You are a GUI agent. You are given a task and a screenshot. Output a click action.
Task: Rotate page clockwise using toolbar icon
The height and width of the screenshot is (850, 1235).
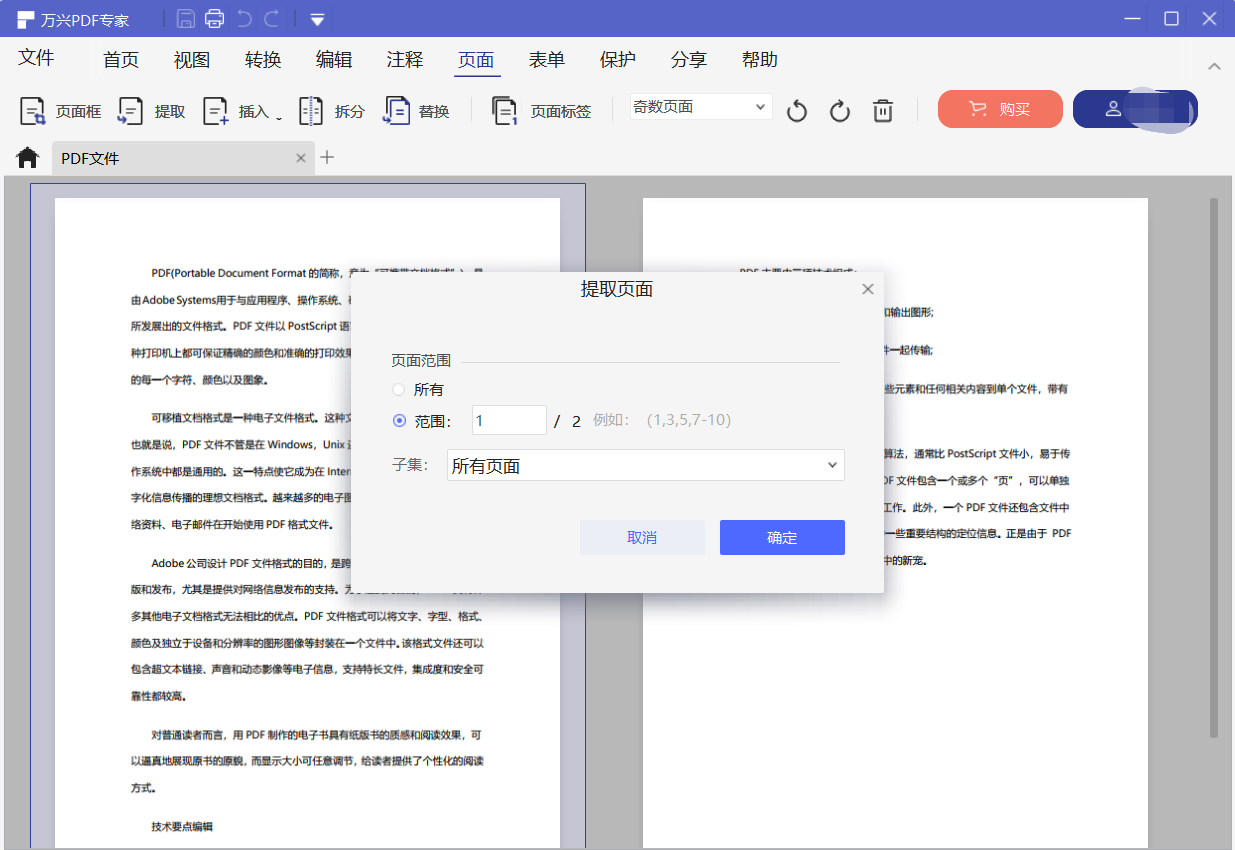pos(840,111)
